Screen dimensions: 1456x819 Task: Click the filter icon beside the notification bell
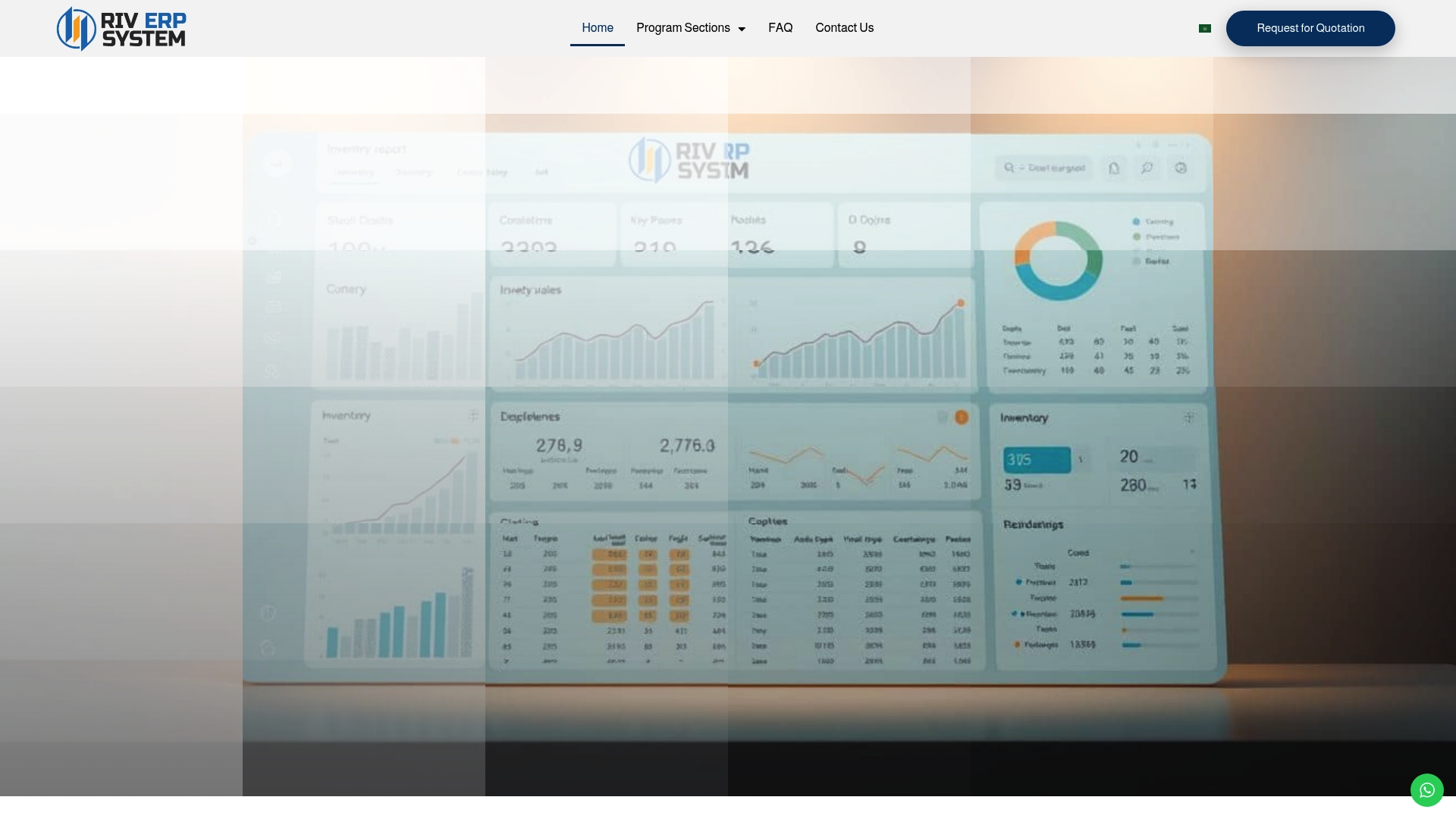coord(1147,168)
